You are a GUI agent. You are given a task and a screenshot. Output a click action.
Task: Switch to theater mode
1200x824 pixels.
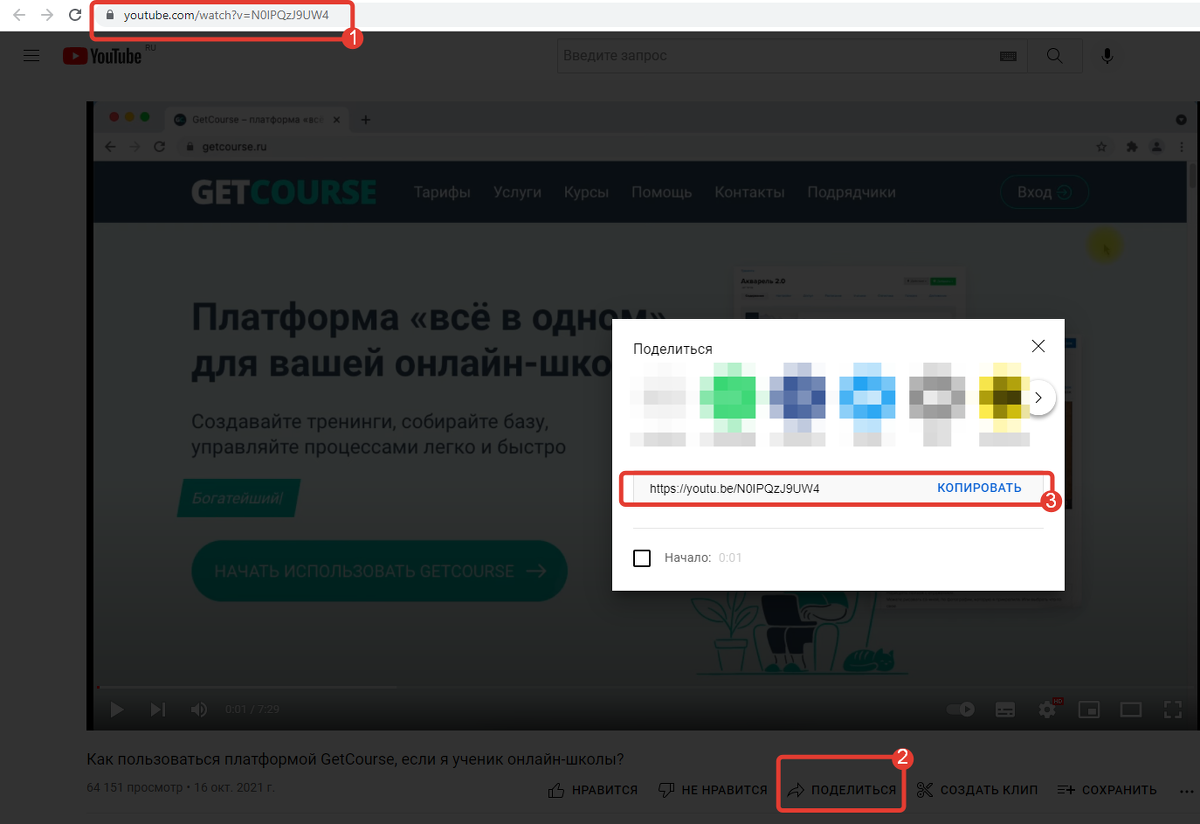click(x=1131, y=709)
